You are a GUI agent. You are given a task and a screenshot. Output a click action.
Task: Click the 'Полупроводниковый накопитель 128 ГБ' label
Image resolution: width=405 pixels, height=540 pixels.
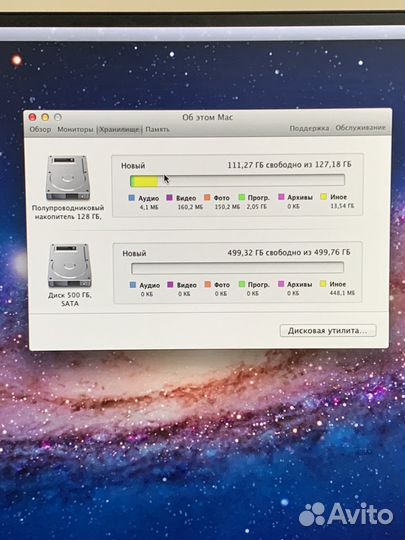coord(68,212)
